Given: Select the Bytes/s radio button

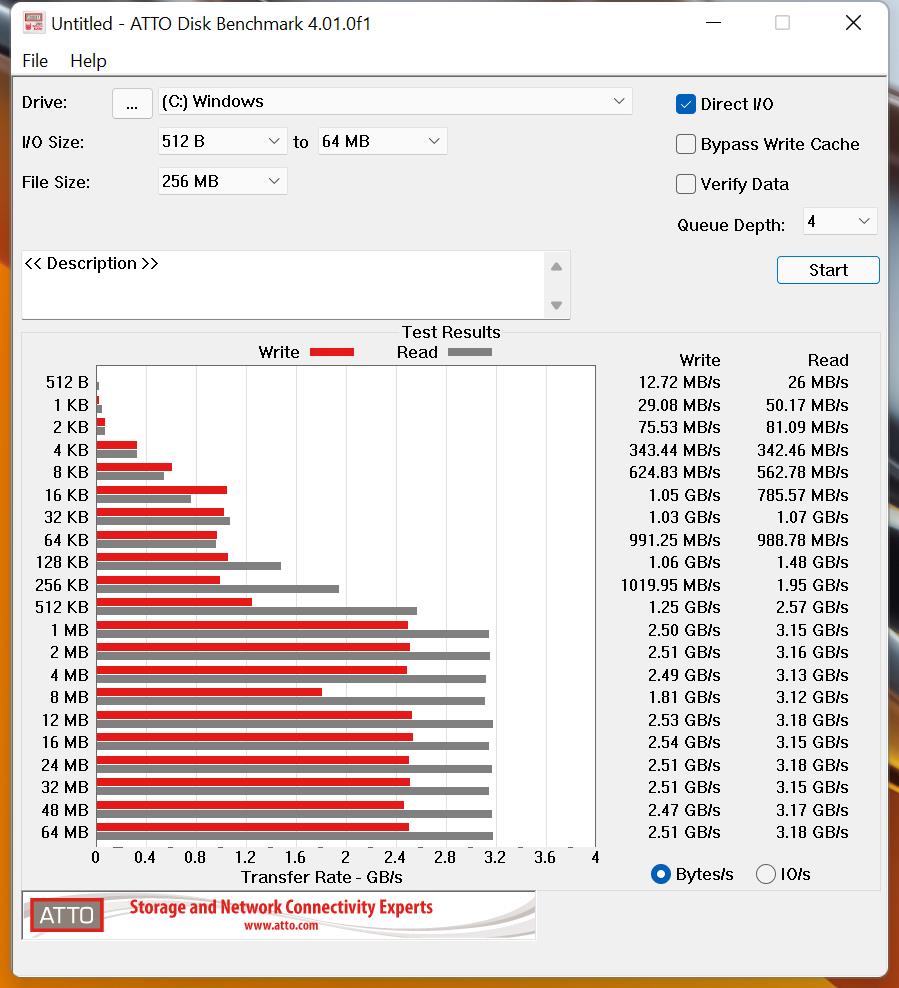Looking at the screenshot, I should point(660,874).
